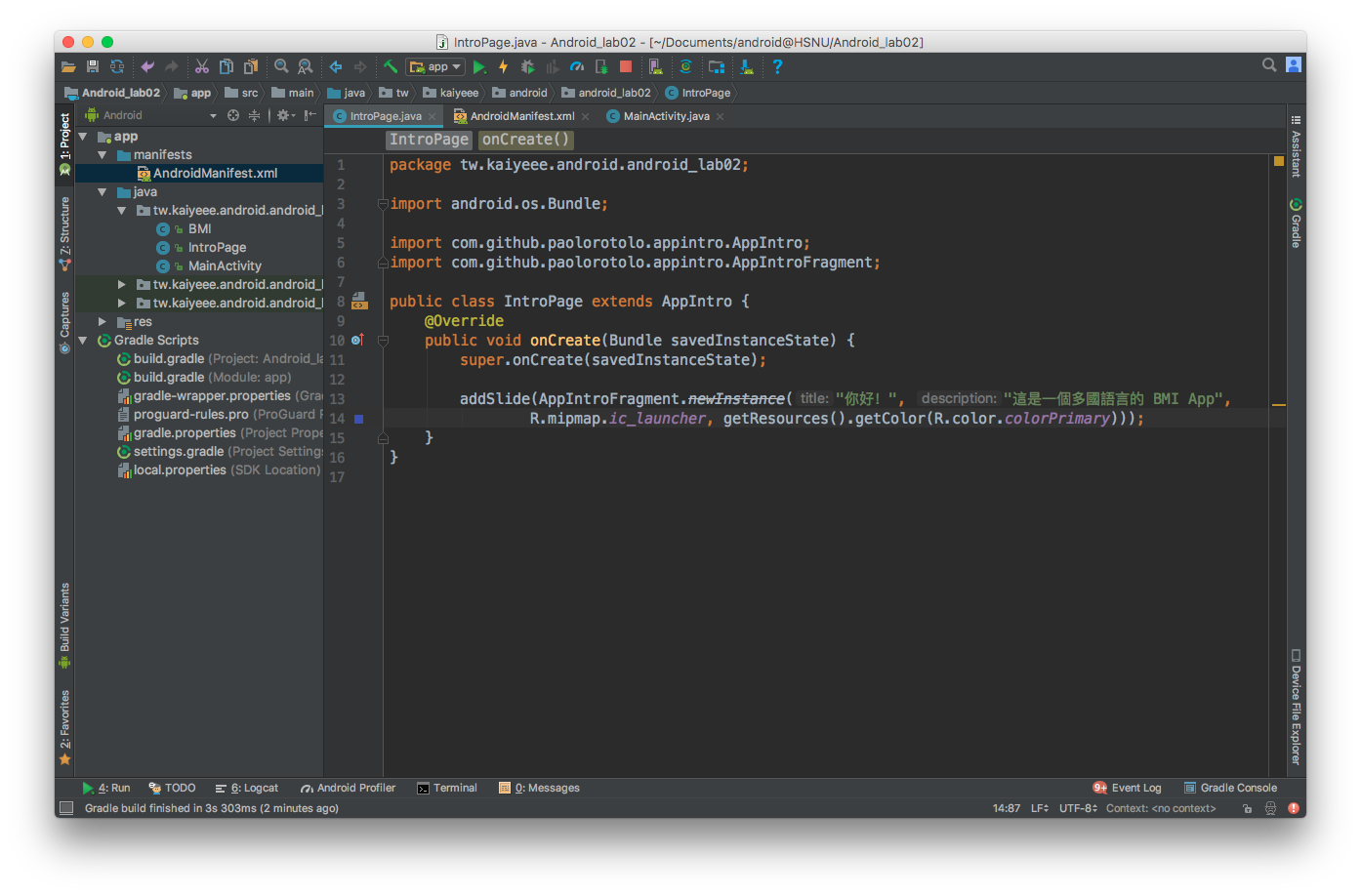Apply changes with the lightning bolt icon

[504, 67]
